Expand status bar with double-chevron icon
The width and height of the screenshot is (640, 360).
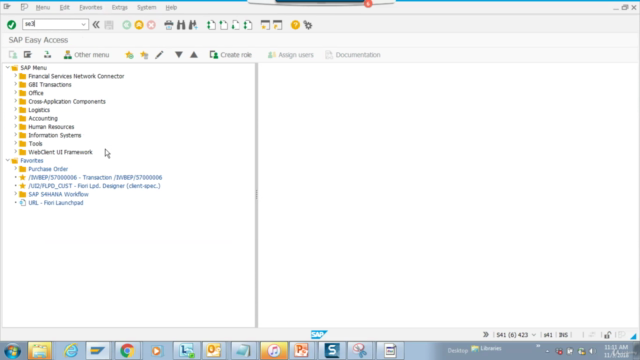(486, 335)
